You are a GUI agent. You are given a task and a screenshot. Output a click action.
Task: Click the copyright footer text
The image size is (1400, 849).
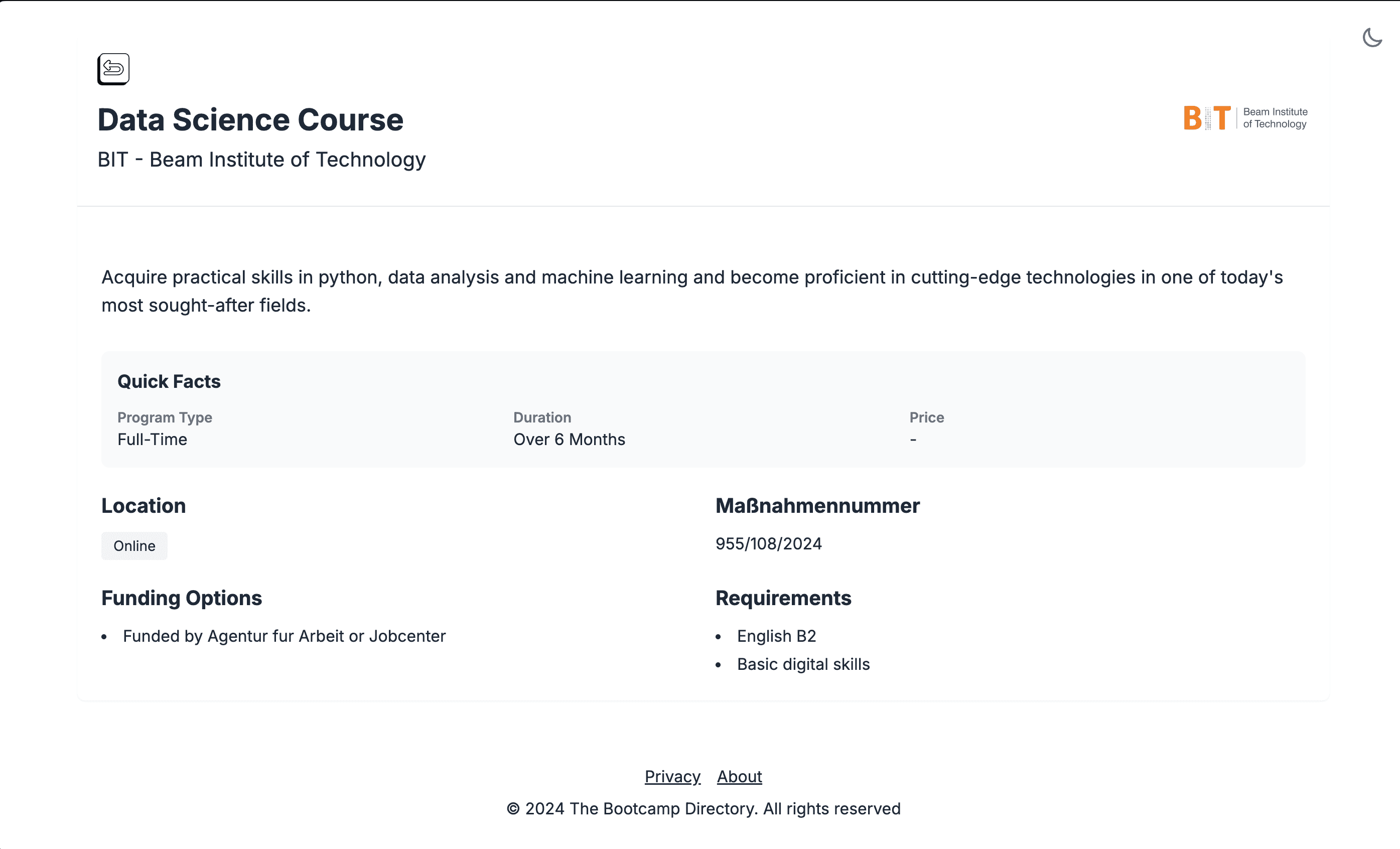pos(704,809)
